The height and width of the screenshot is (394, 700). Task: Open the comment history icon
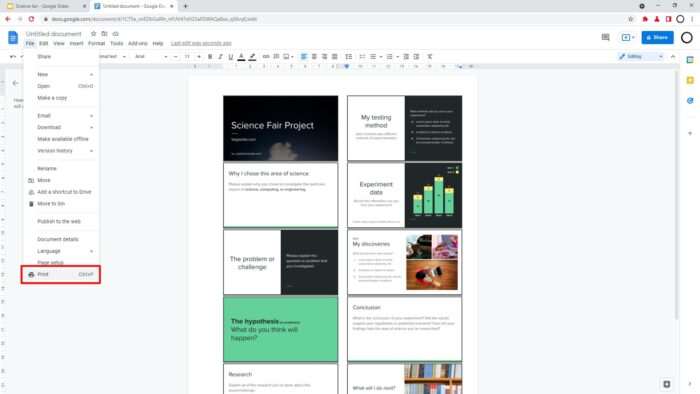[x=605, y=37]
